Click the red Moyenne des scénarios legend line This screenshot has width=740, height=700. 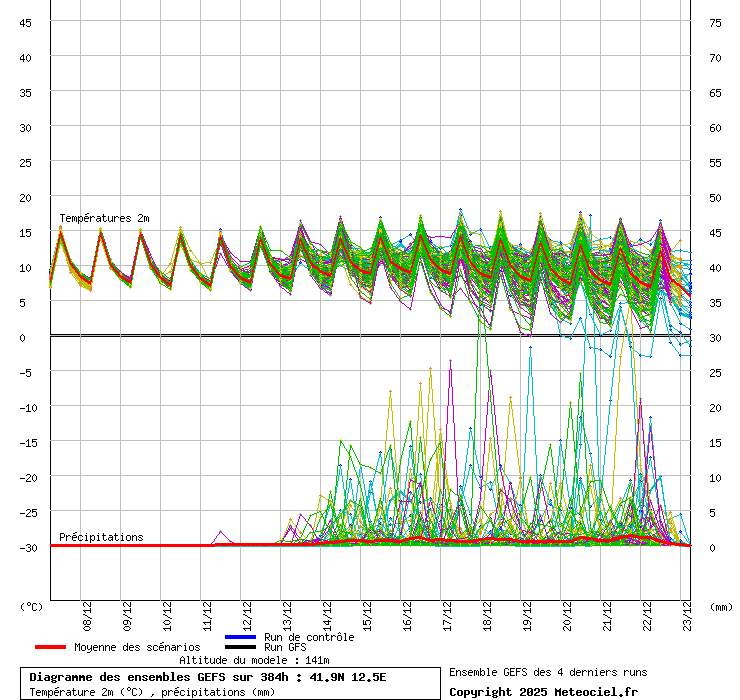pyautogui.click(x=50, y=647)
